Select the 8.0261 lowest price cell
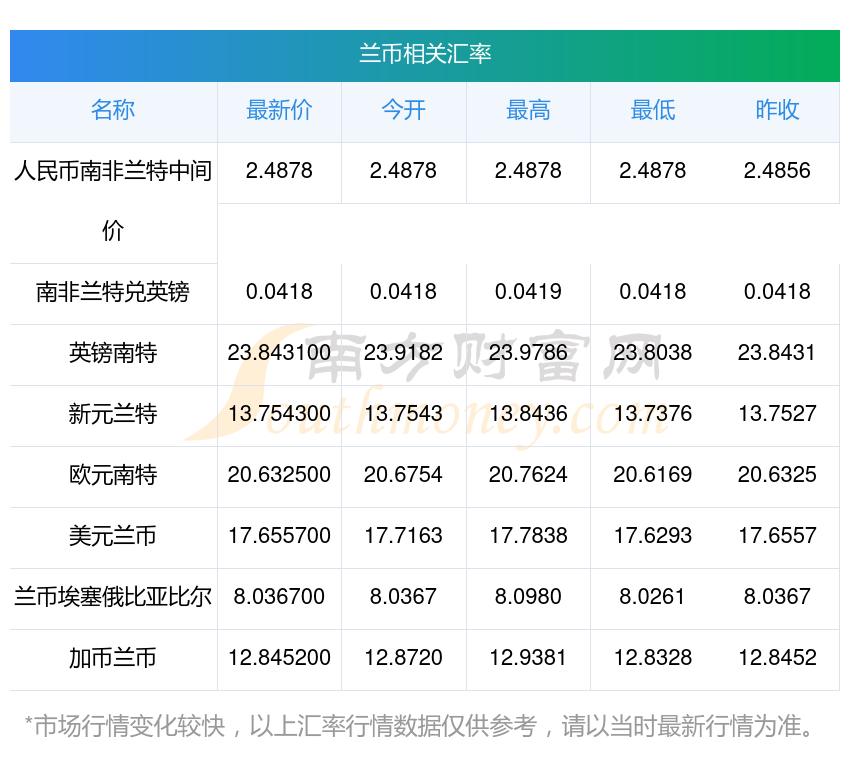The width and height of the screenshot is (850, 757). click(x=653, y=597)
